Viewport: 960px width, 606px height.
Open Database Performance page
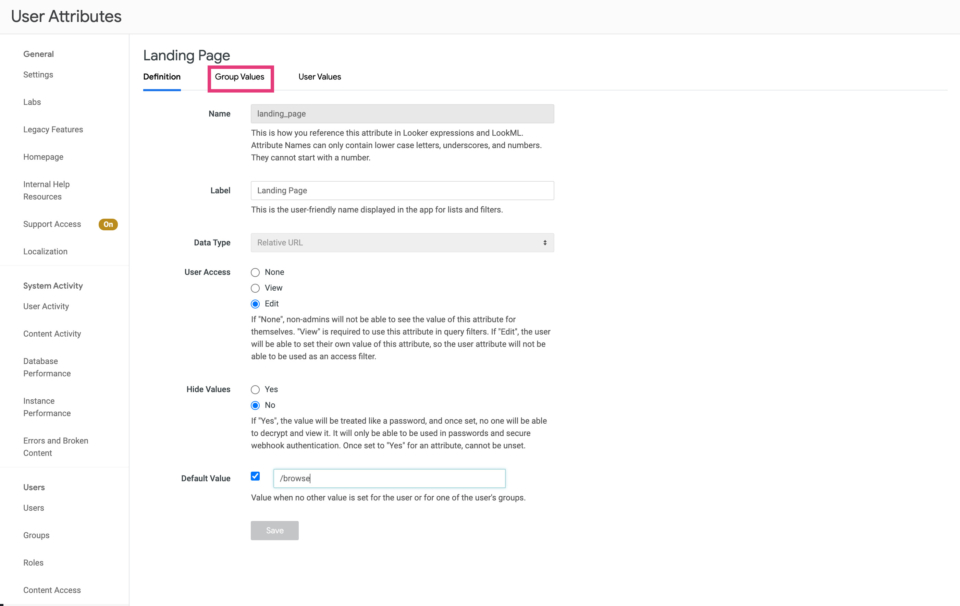tap(47, 367)
